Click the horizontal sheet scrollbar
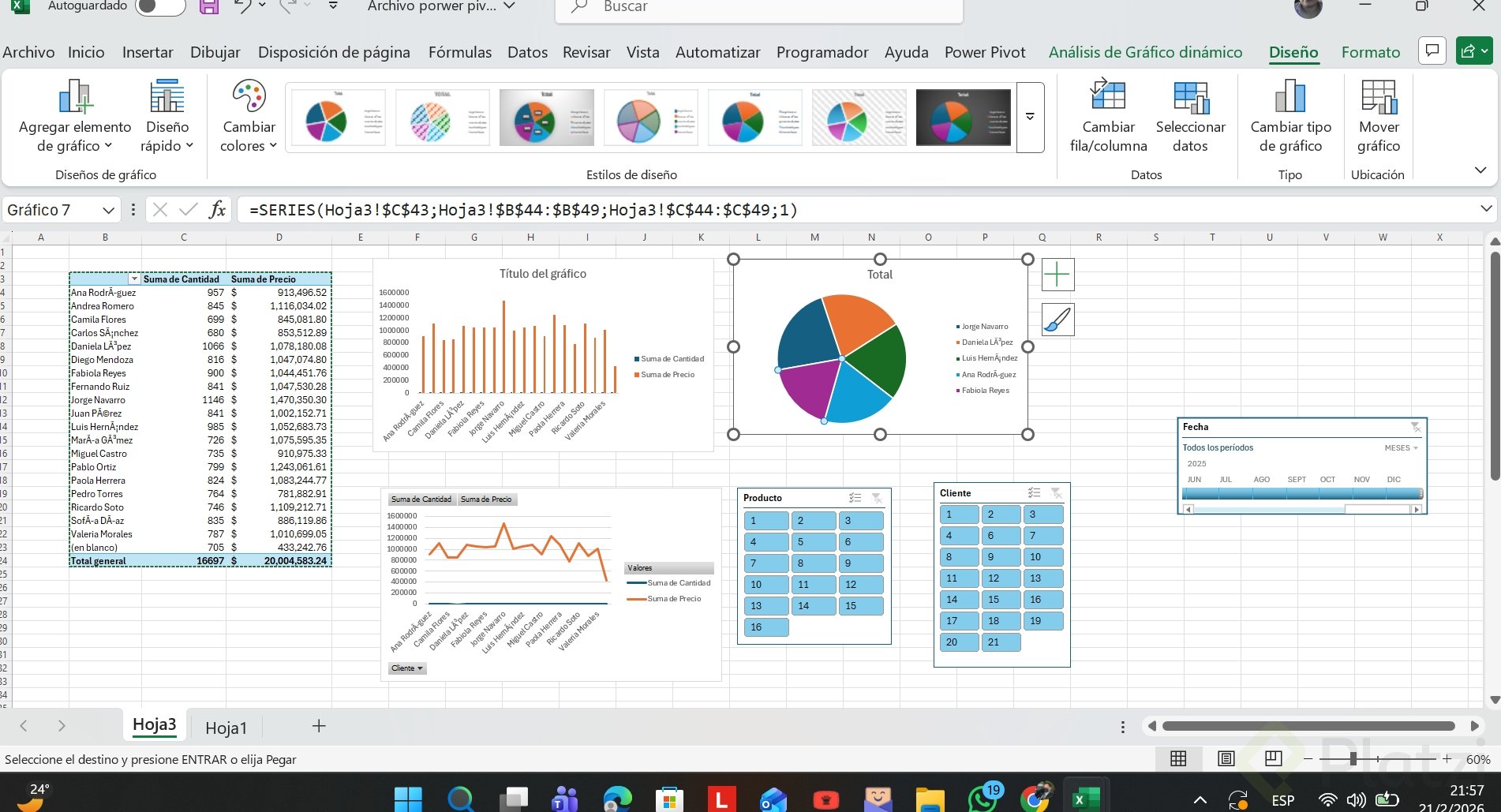The width and height of the screenshot is (1501, 812). point(1308,726)
